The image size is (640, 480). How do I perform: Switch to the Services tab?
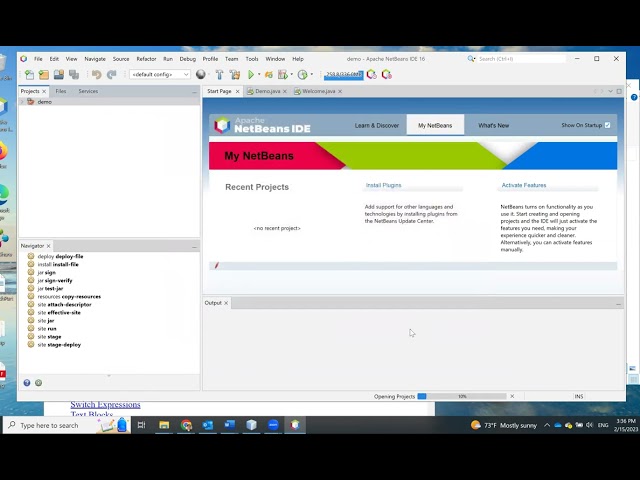88,91
